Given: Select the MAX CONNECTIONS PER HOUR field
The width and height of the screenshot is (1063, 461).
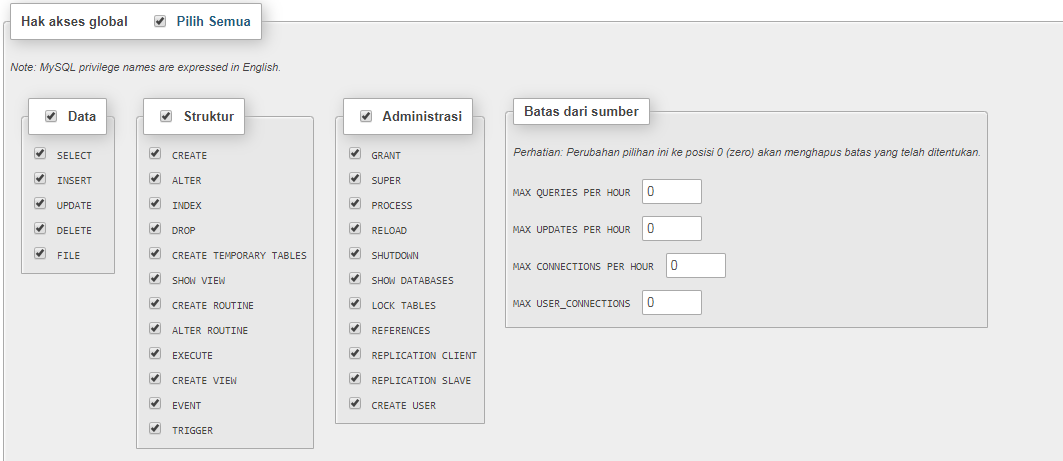Looking at the screenshot, I should tap(695, 265).
